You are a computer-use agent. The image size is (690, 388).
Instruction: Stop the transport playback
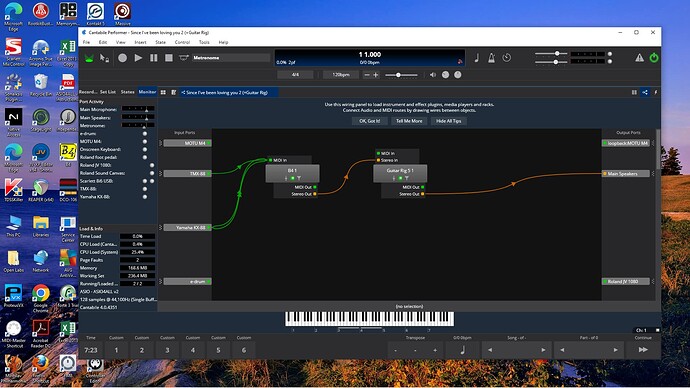[169, 58]
